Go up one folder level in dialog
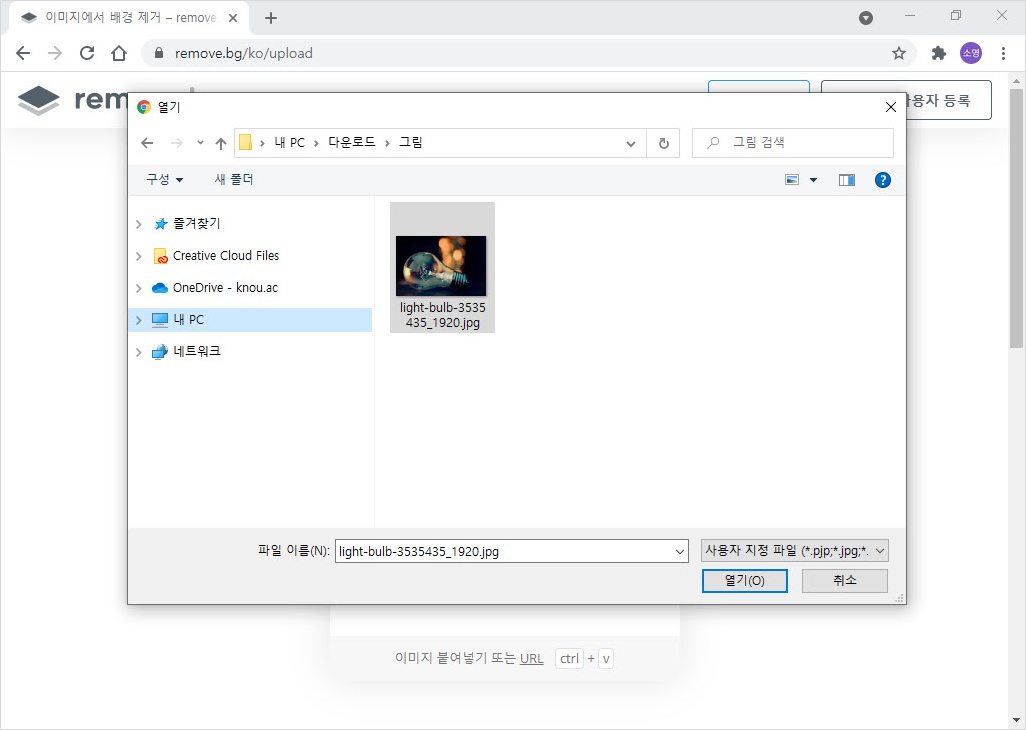 pos(221,143)
